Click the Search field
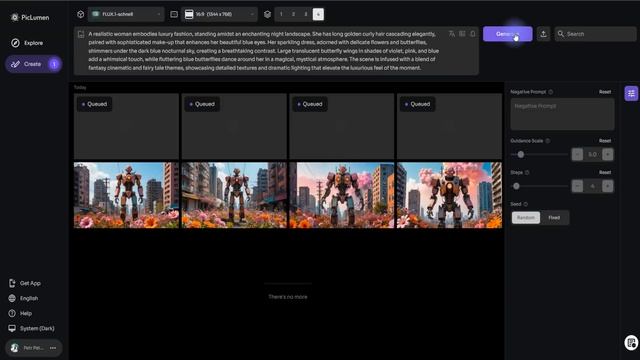This screenshot has height=360, width=640. pyautogui.click(x=596, y=34)
